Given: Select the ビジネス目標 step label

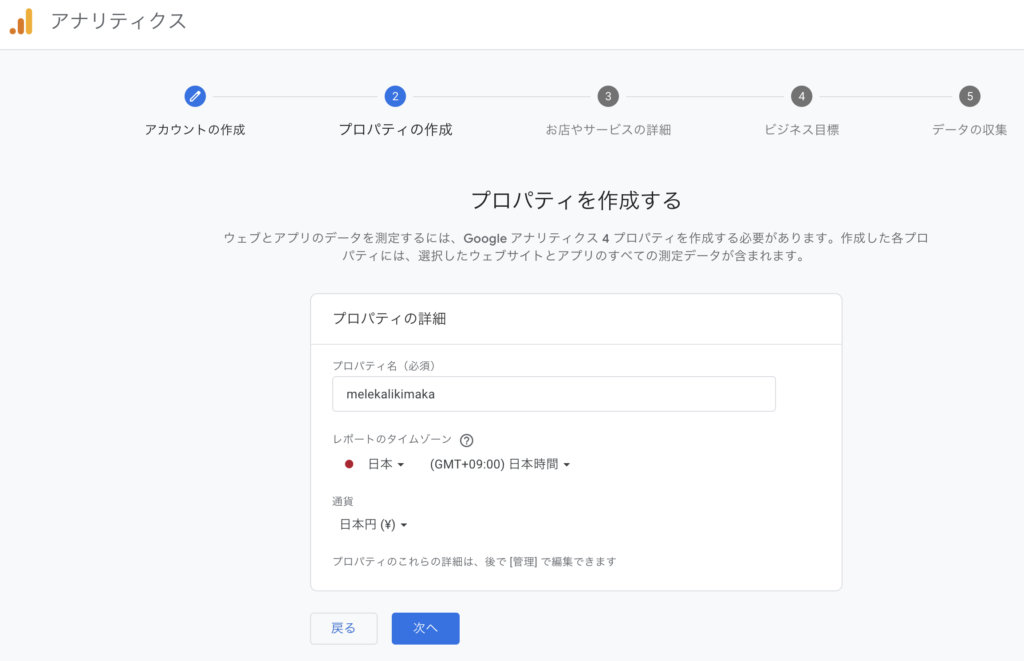Looking at the screenshot, I should [x=801, y=130].
